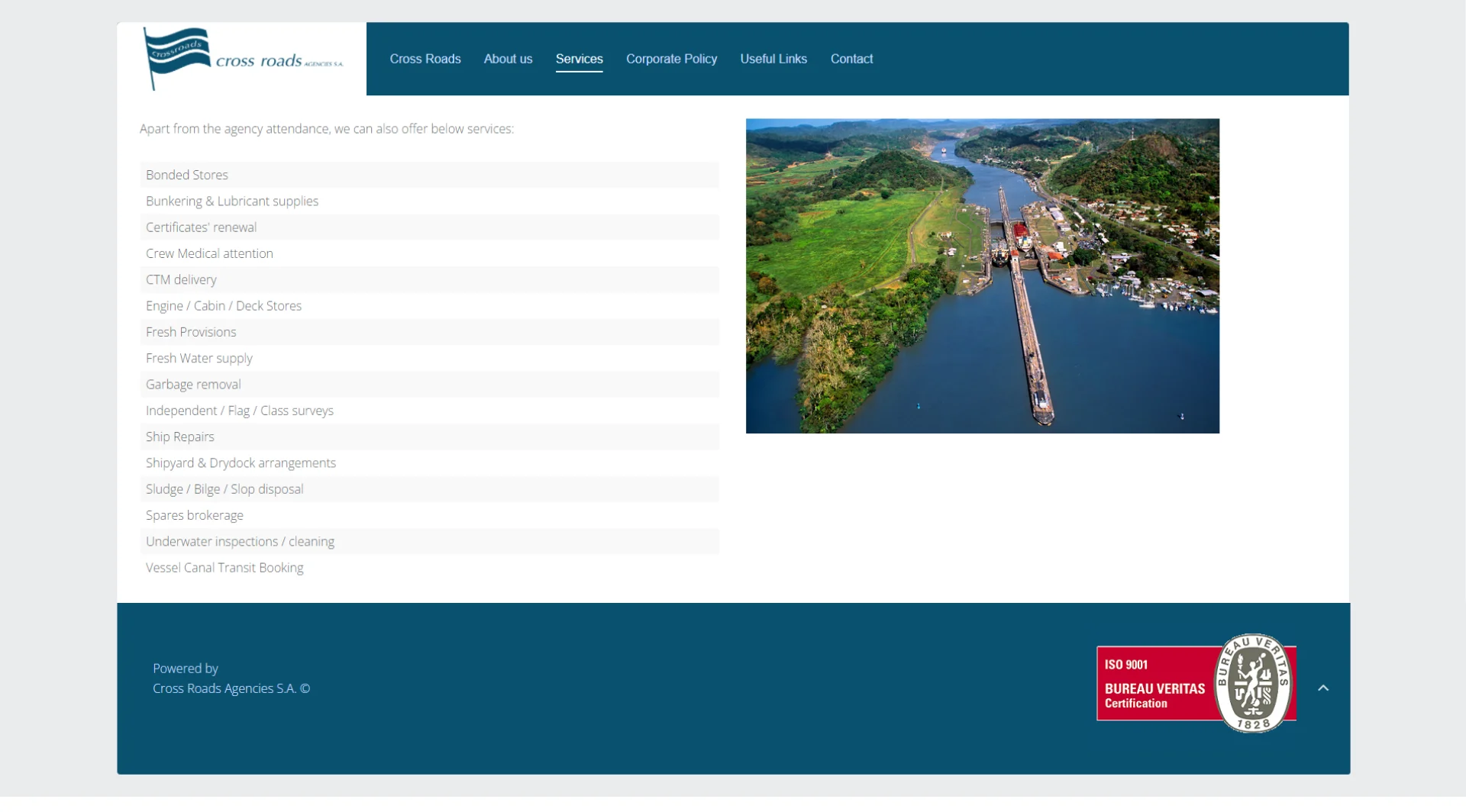
Task: Click the CTM delivery row
Action: [430, 279]
